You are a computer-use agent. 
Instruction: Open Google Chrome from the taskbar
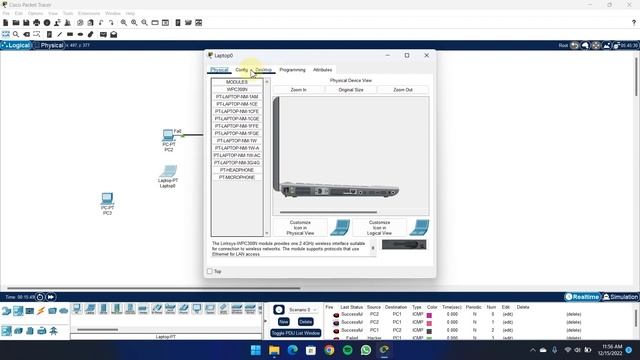[329, 350]
